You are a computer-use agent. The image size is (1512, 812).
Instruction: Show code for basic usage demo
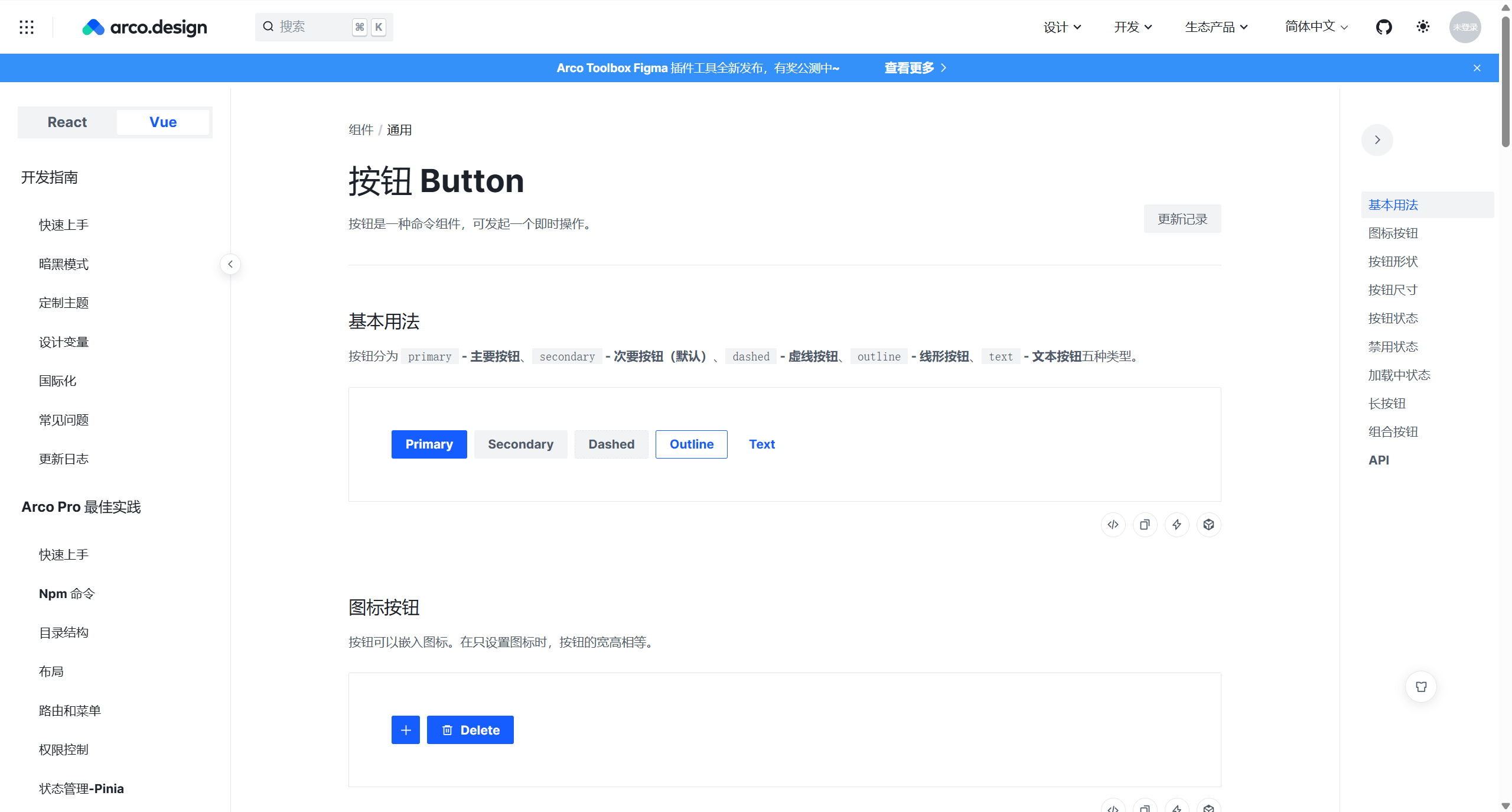click(x=1113, y=525)
